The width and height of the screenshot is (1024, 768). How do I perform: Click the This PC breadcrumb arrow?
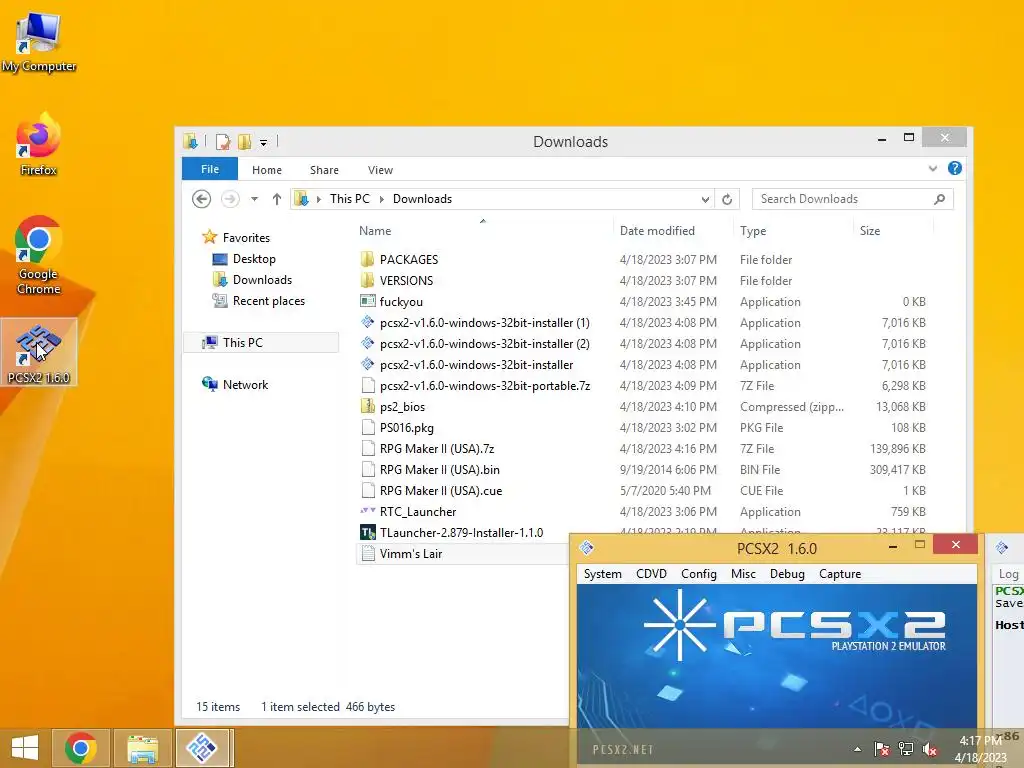point(382,199)
